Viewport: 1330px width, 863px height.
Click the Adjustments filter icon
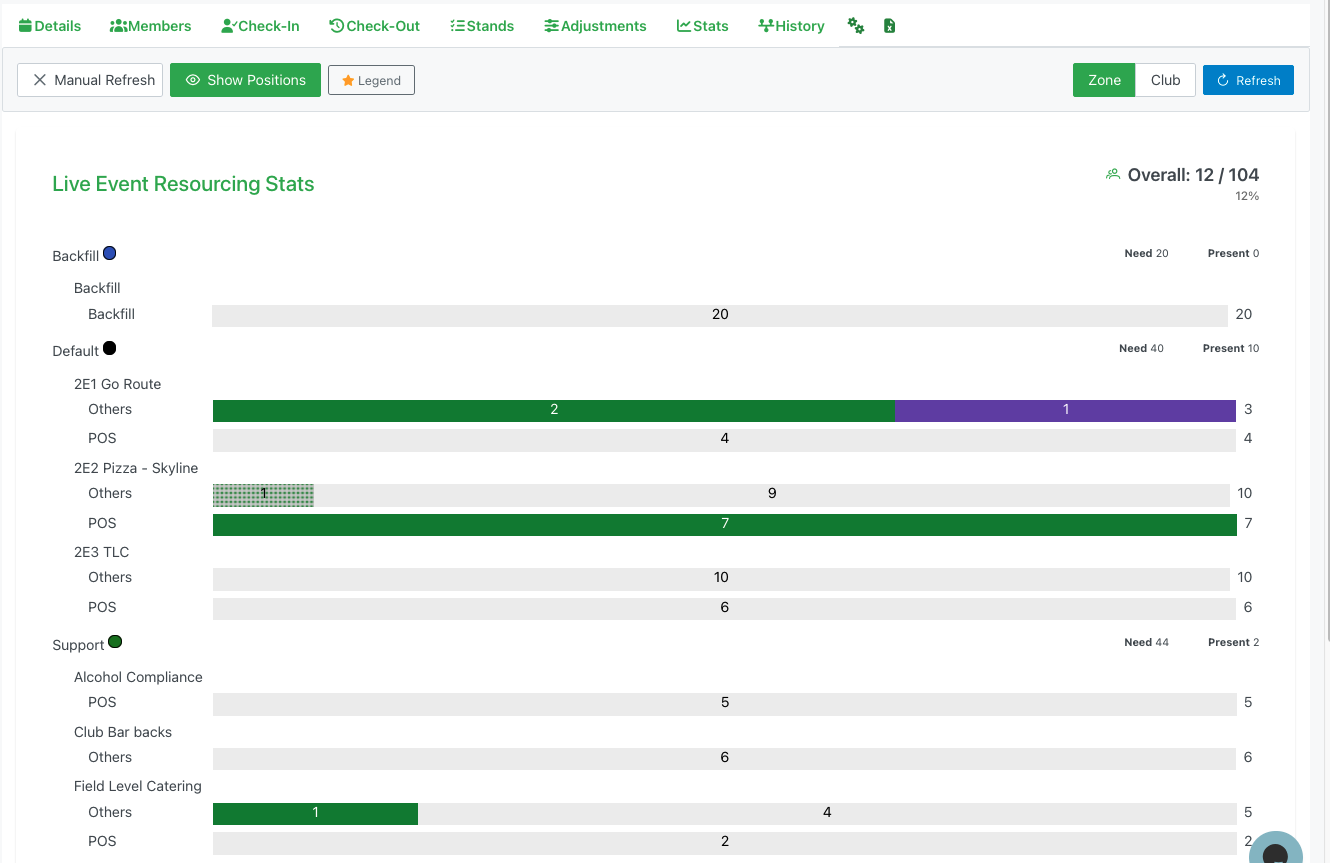(551, 26)
